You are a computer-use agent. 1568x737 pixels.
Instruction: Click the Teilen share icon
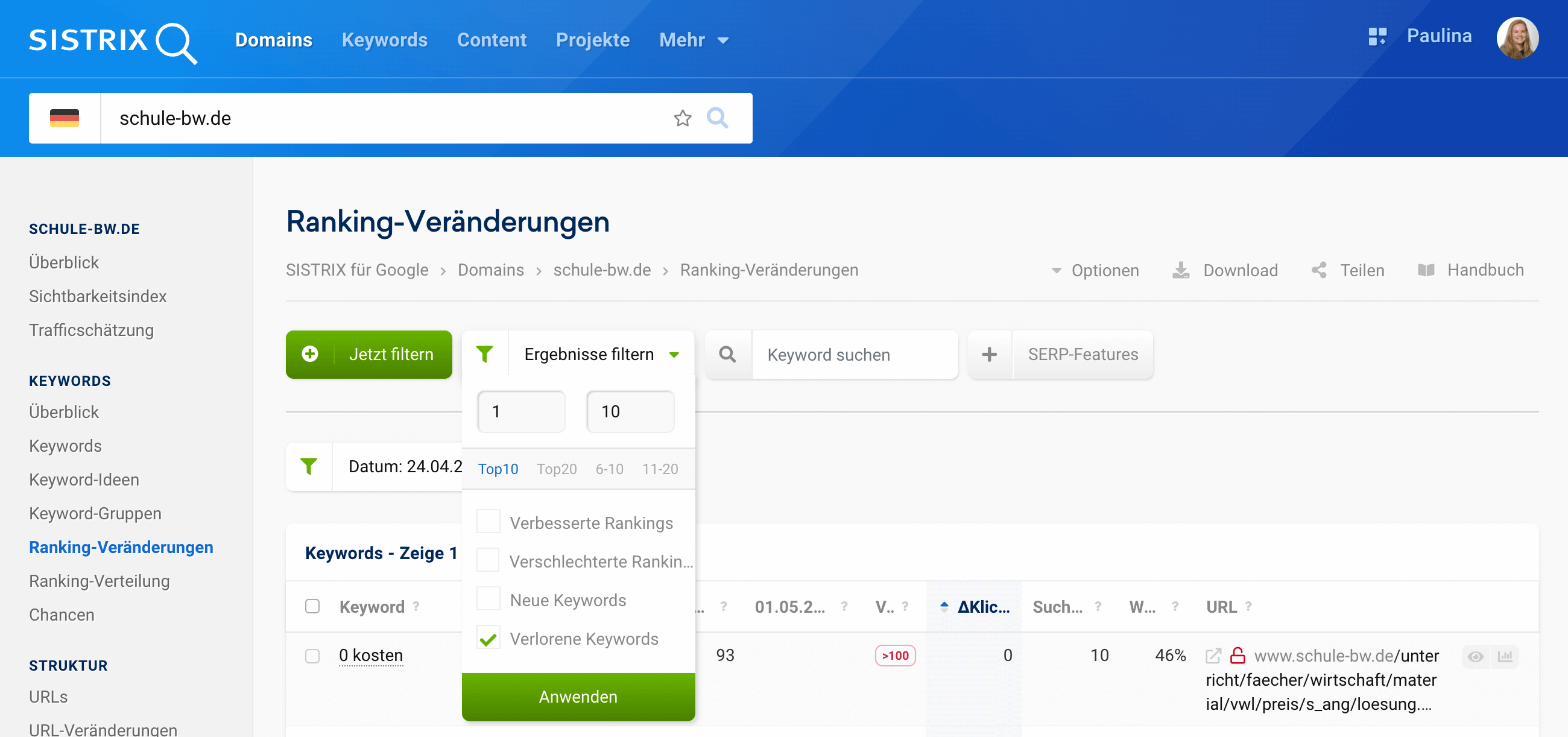tap(1319, 270)
